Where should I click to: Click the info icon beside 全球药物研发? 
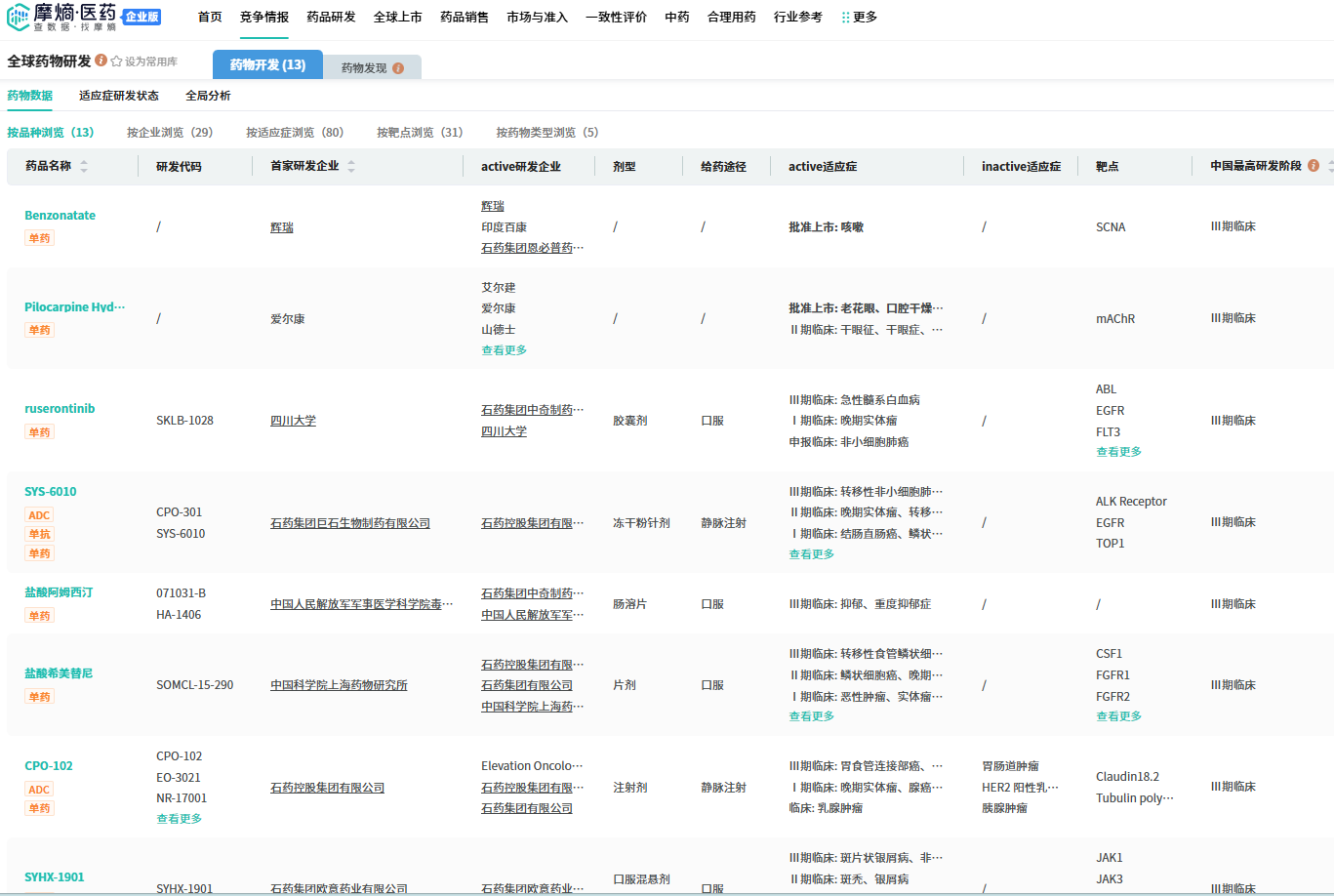point(101,61)
